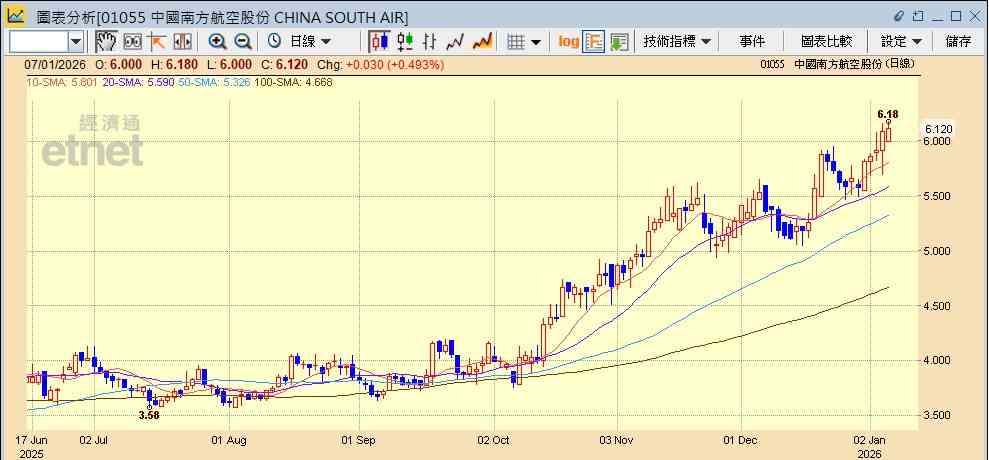Click the pop-out window icon in title bar
989x460 pixels.
pos(918,16)
